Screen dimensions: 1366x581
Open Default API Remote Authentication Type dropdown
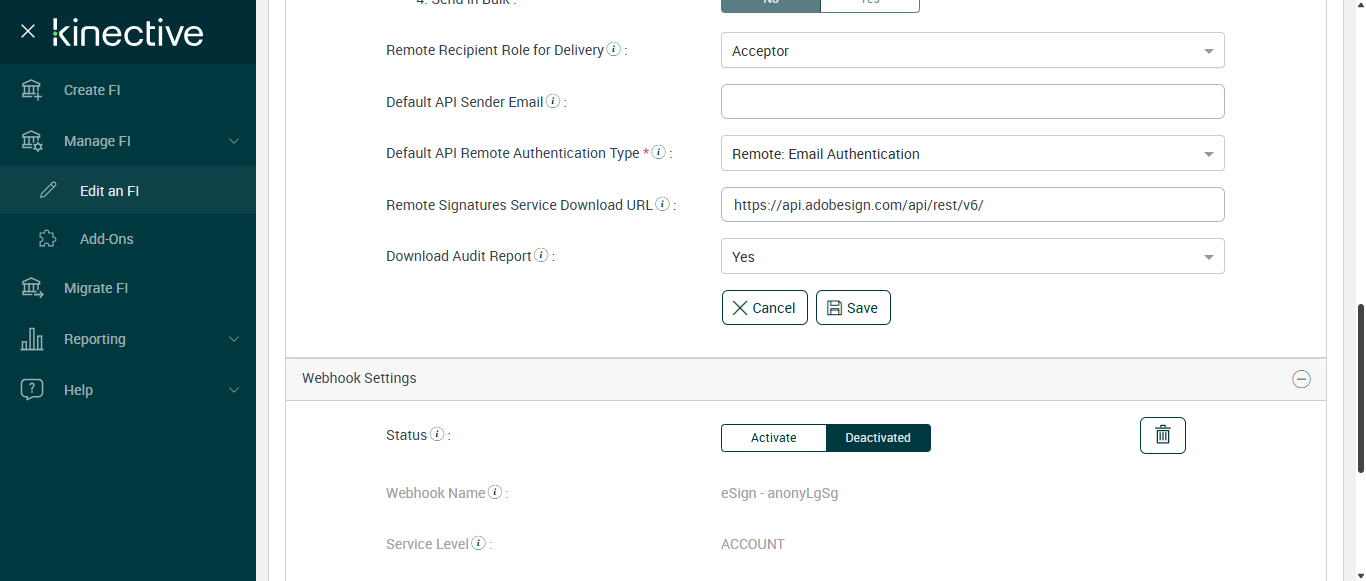pos(972,154)
